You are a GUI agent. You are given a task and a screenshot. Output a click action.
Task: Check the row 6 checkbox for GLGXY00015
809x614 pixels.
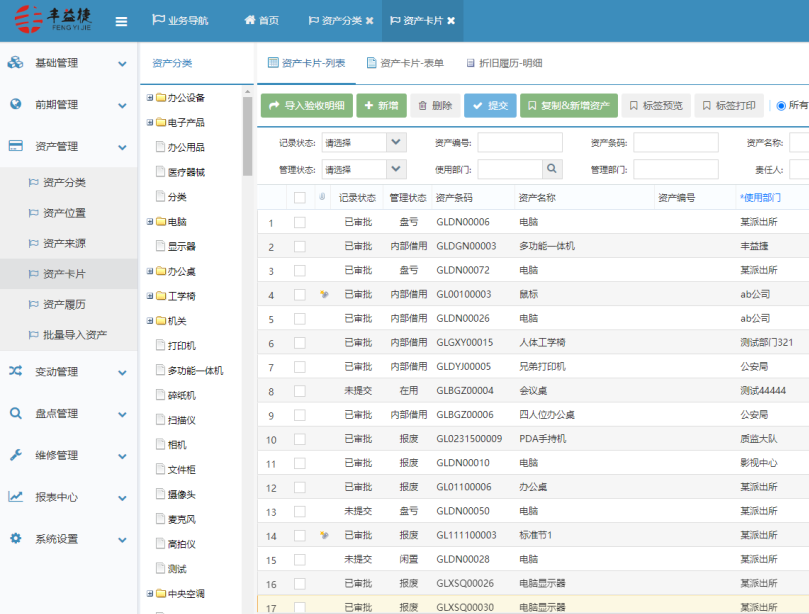tap(300, 343)
